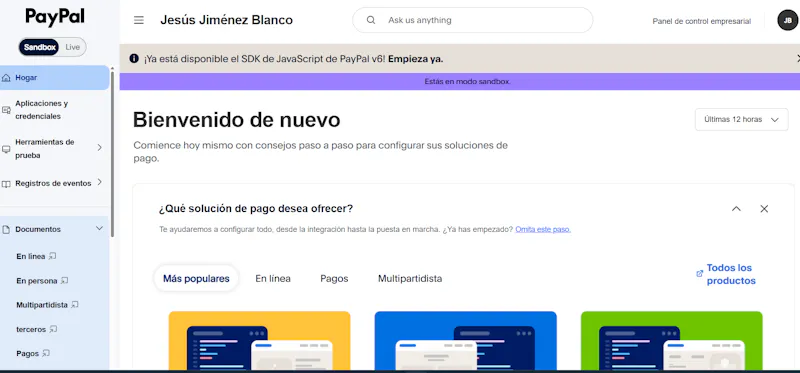
Task: Click the Hogar home icon
Action: (x=6, y=78)
